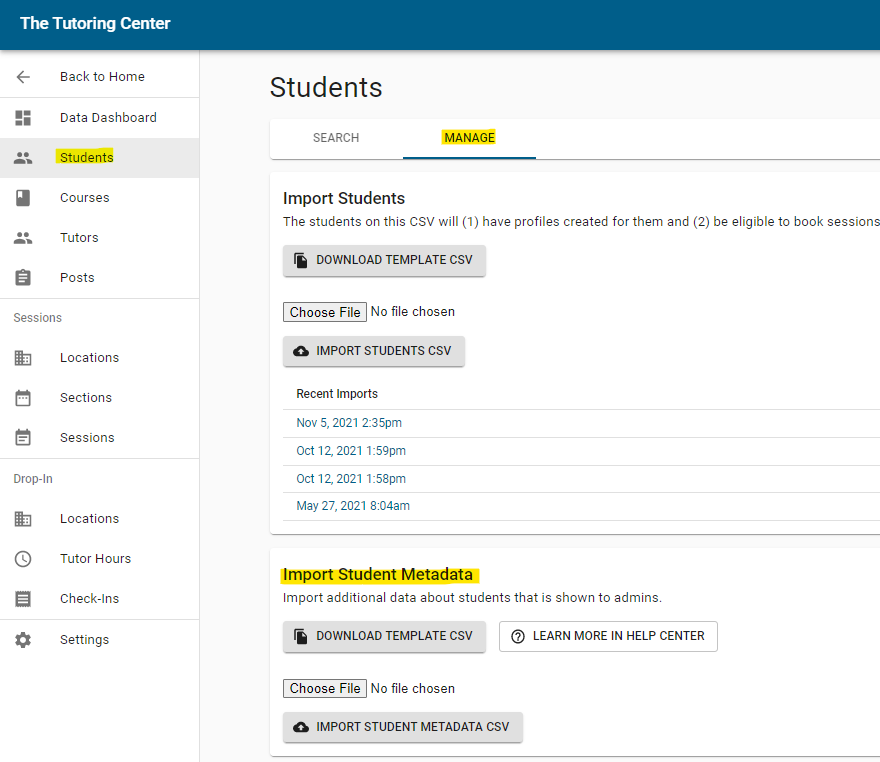Select the people icon beside Tutors

(x=23, y=238)
